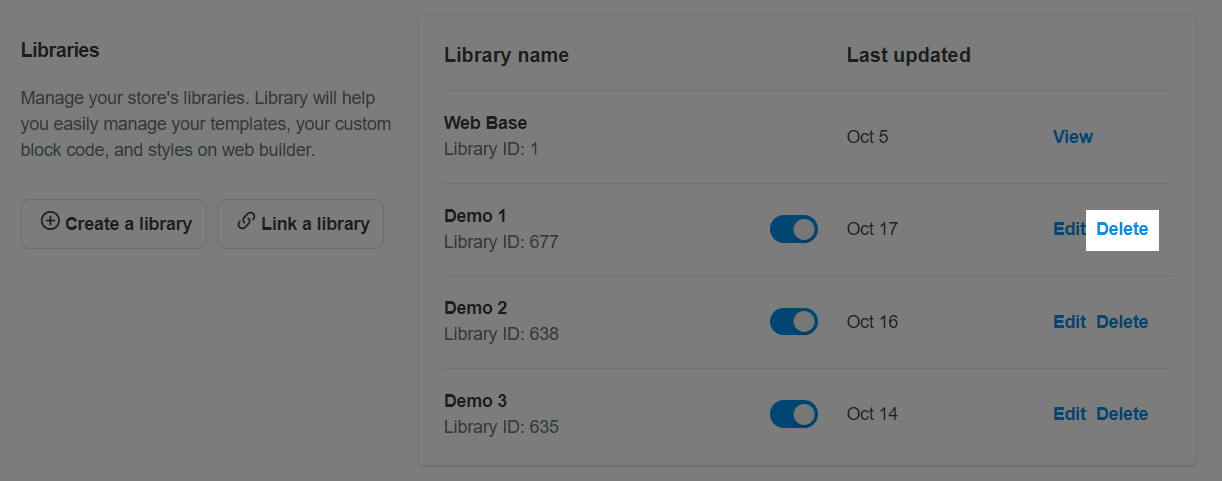Click the Last updated column header
Image resolution: width=1222 pixels, height=481 pixels.
908,55
